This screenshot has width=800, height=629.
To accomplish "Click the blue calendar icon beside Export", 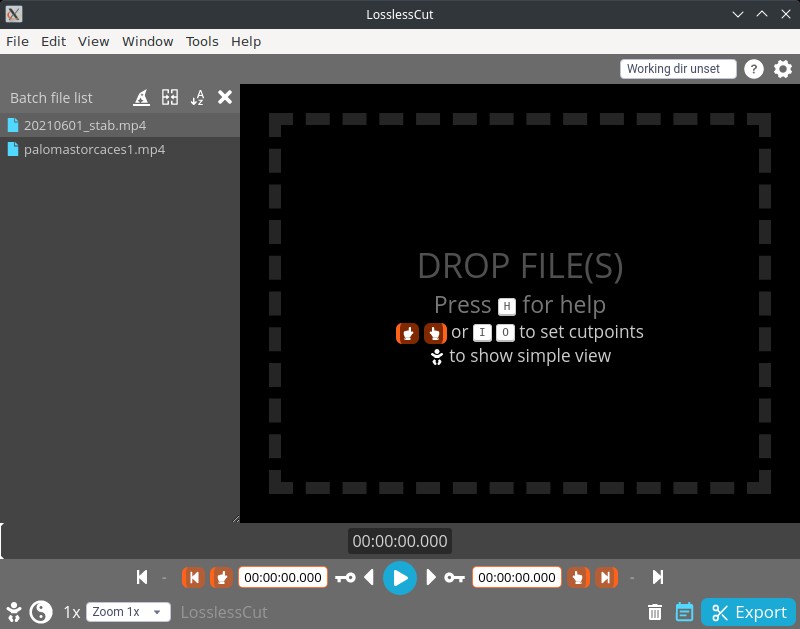I will [x=684, y=612].
